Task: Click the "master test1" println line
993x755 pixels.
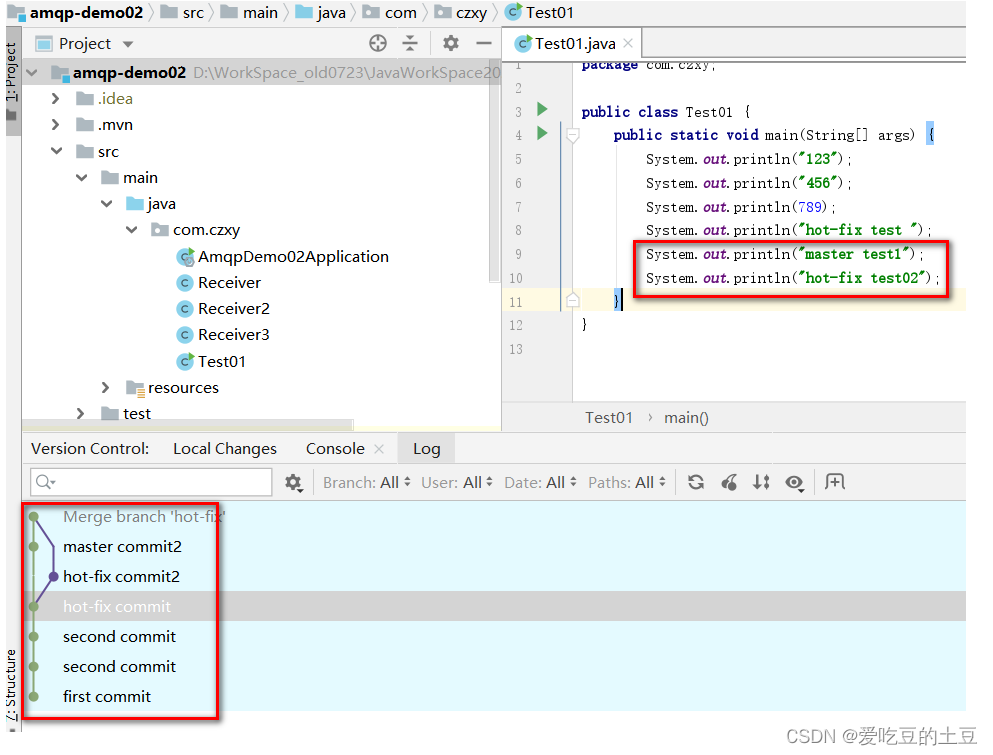Action: tap(785, 254)
